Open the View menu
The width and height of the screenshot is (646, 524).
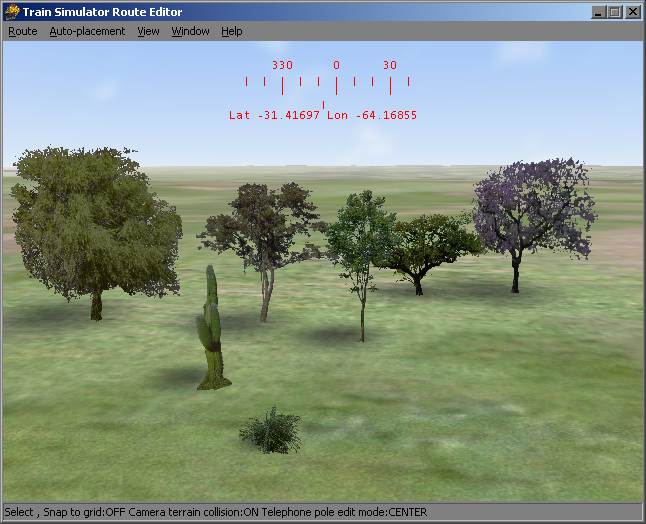pos(148,31)
